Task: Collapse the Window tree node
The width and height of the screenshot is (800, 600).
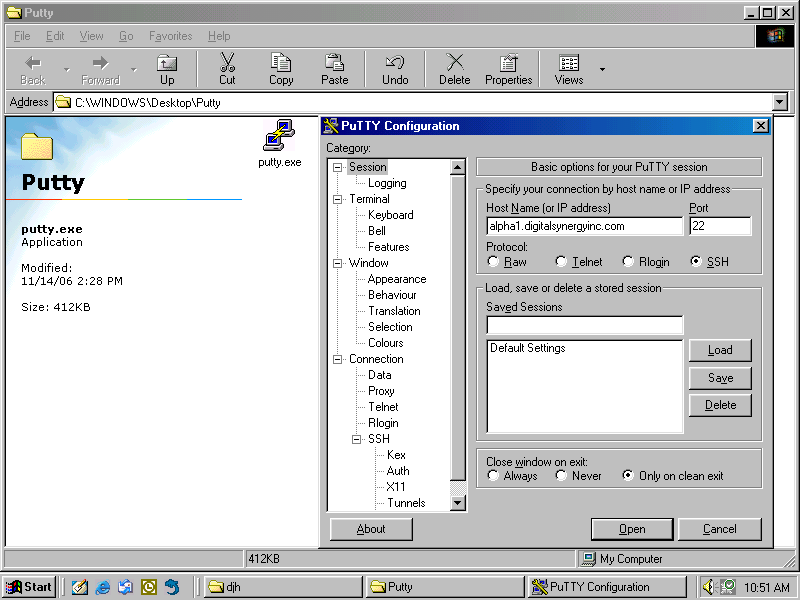Action: [337, 263]
